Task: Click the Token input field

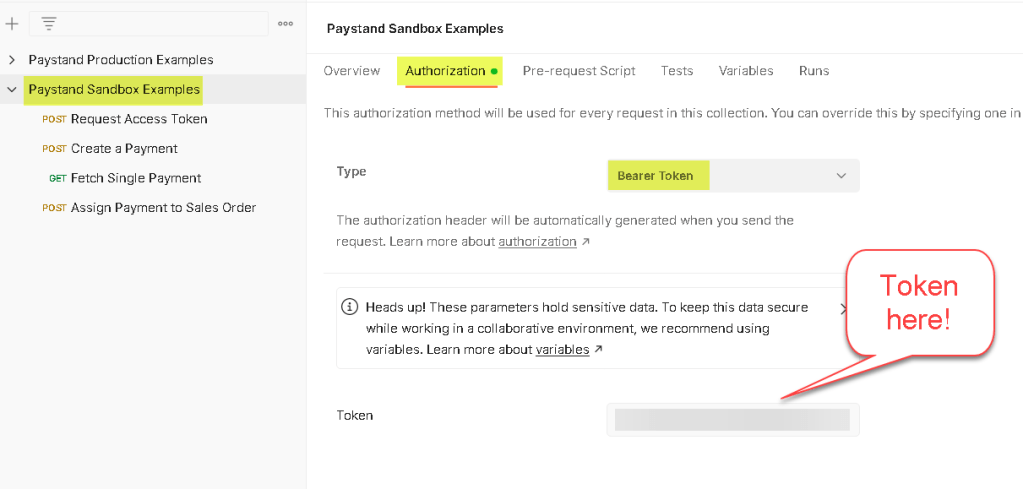Action: pos(732,419)
